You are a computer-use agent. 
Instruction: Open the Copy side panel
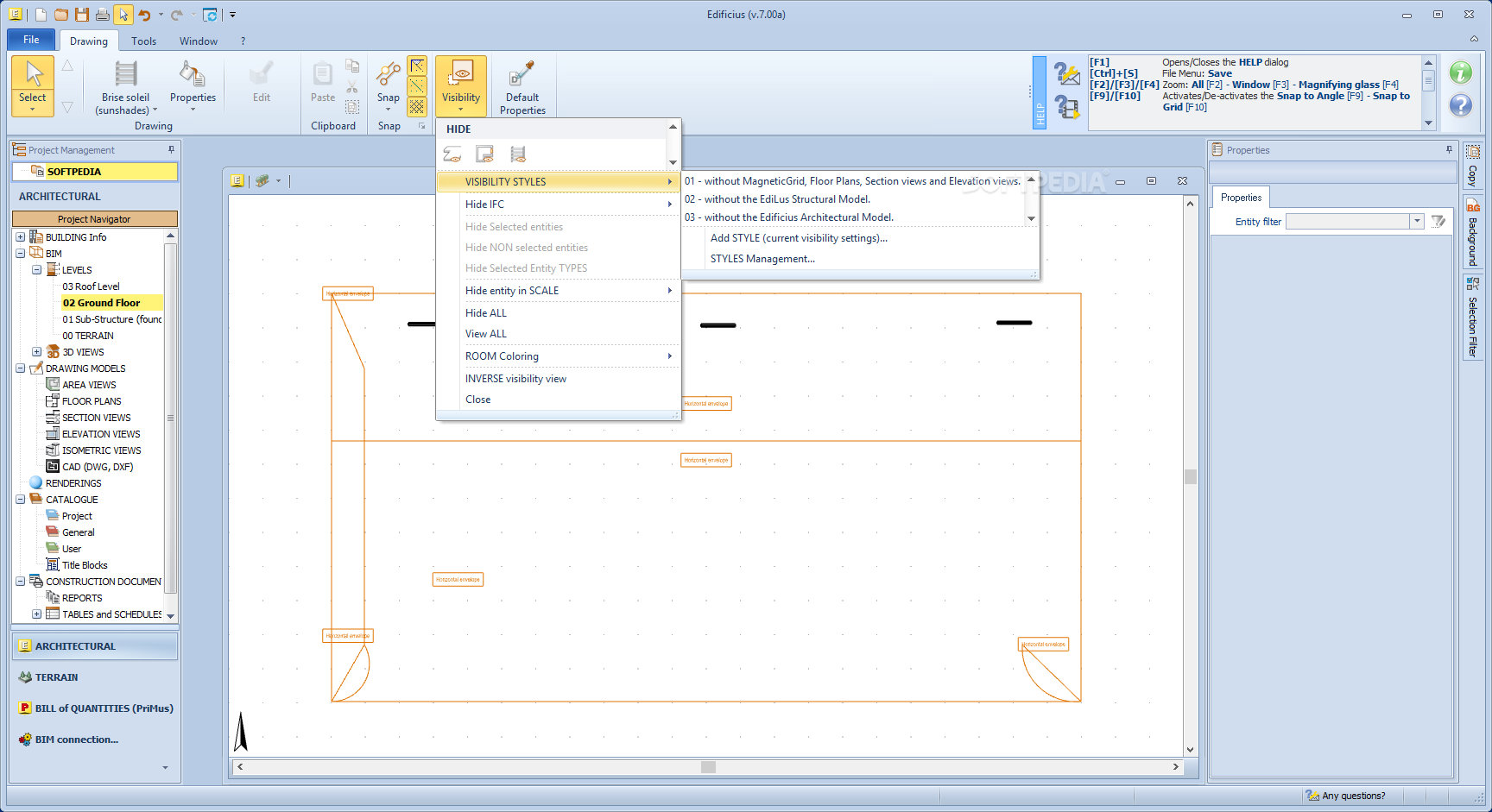pos(1473,166)
